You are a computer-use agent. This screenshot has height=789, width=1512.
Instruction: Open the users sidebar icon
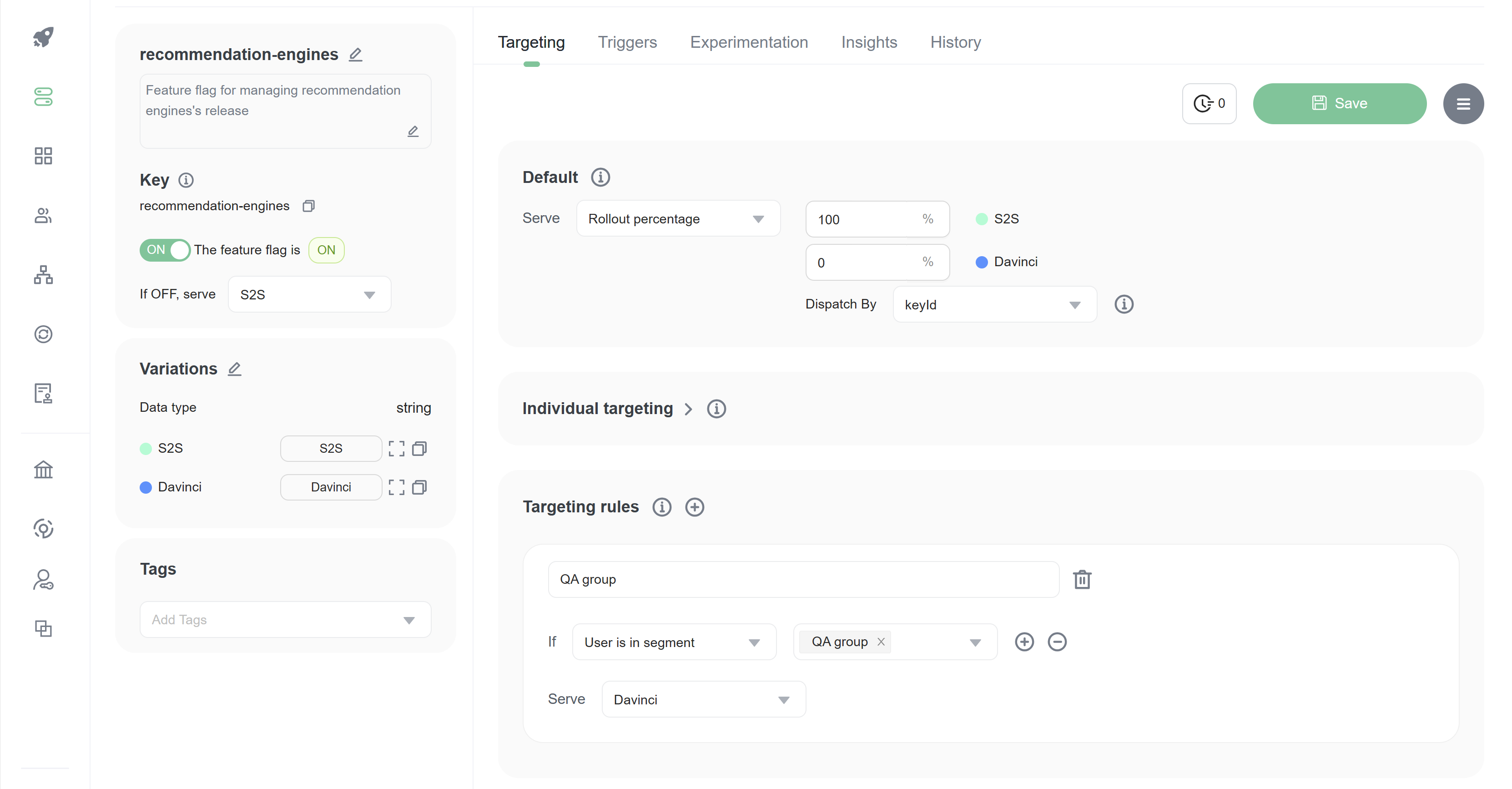click(x=43, y=215)
